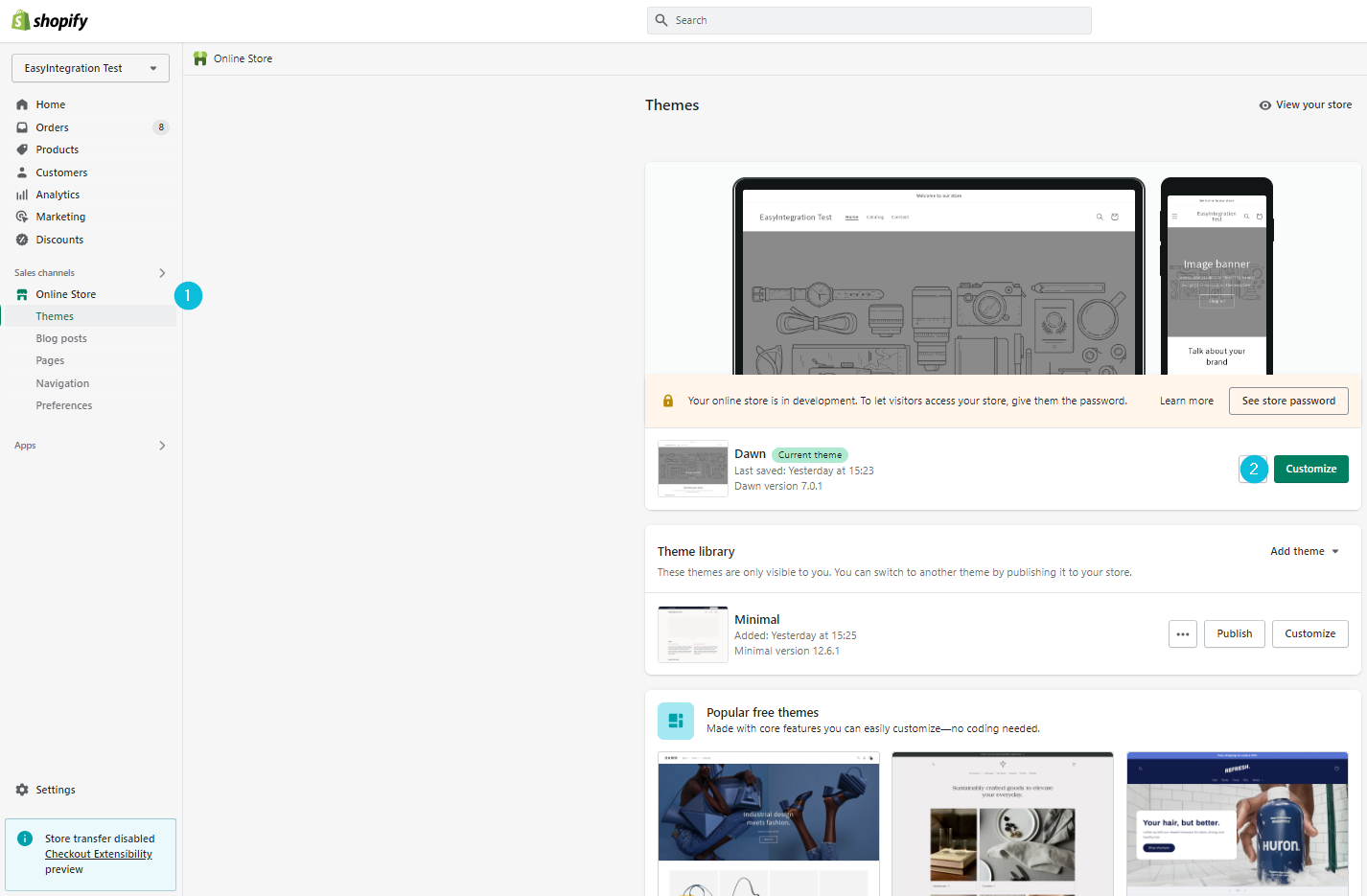
Task: Click the Home house icon
Action: pyautogui.click(x=22, y=104)
